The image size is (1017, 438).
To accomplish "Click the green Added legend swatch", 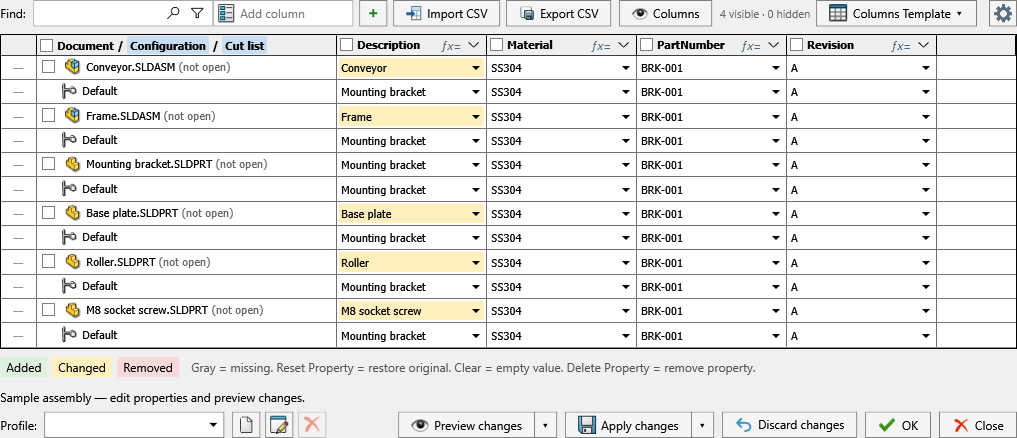I will (x=23, y=368).
